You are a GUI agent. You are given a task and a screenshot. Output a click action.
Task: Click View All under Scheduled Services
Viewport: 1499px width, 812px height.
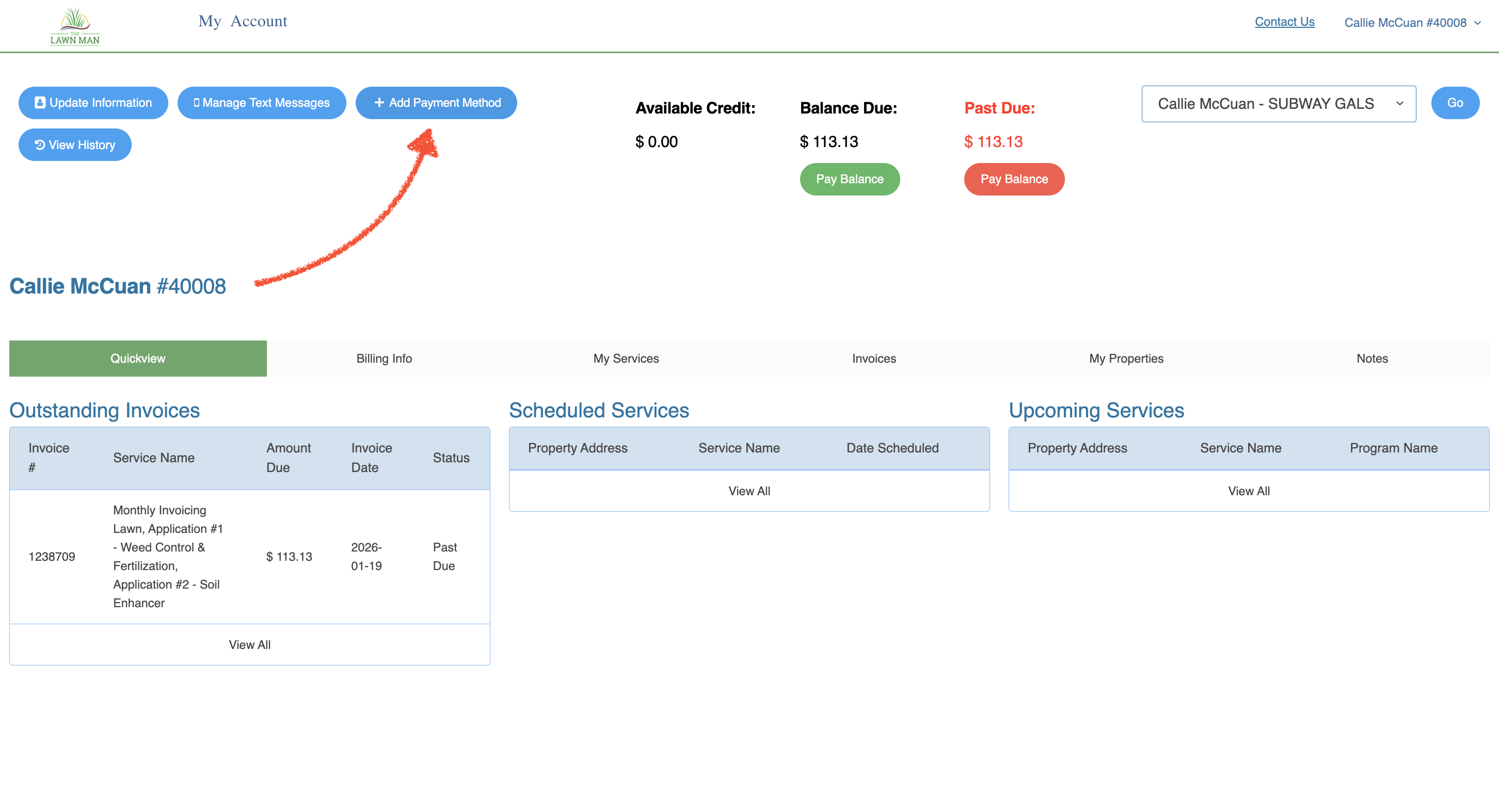click(748, 491)
